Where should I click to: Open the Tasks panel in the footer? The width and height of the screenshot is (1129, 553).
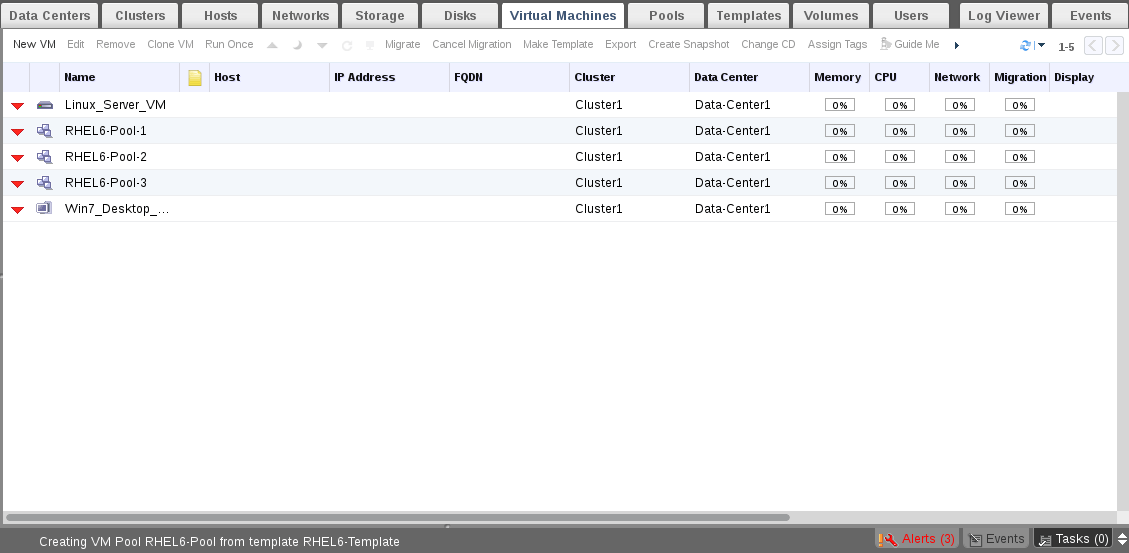click(x=1073, y=539)
